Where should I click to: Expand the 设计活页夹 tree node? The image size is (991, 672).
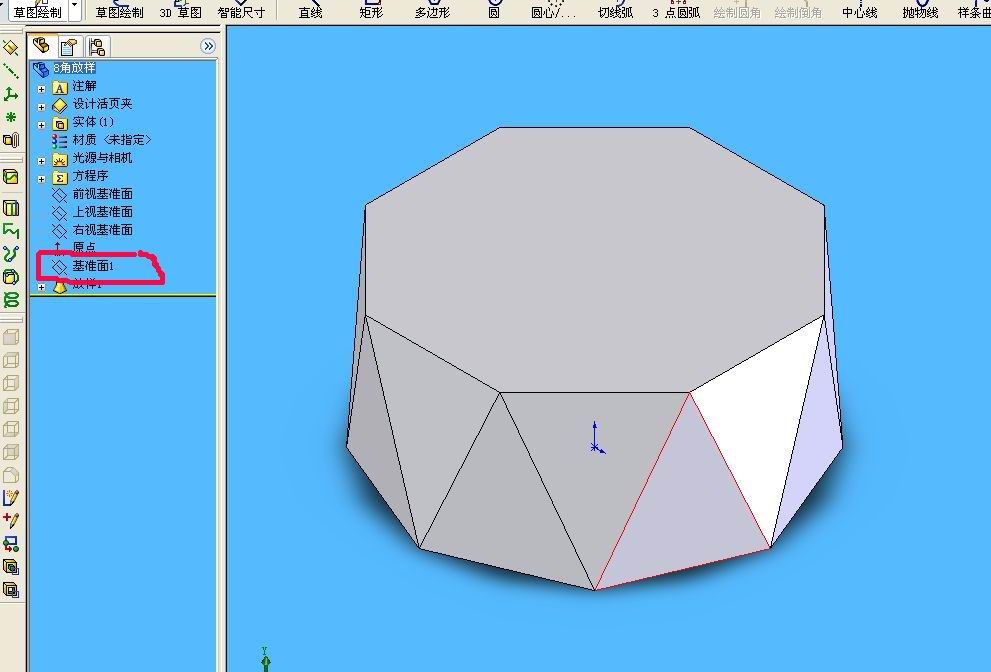point(42,107)
